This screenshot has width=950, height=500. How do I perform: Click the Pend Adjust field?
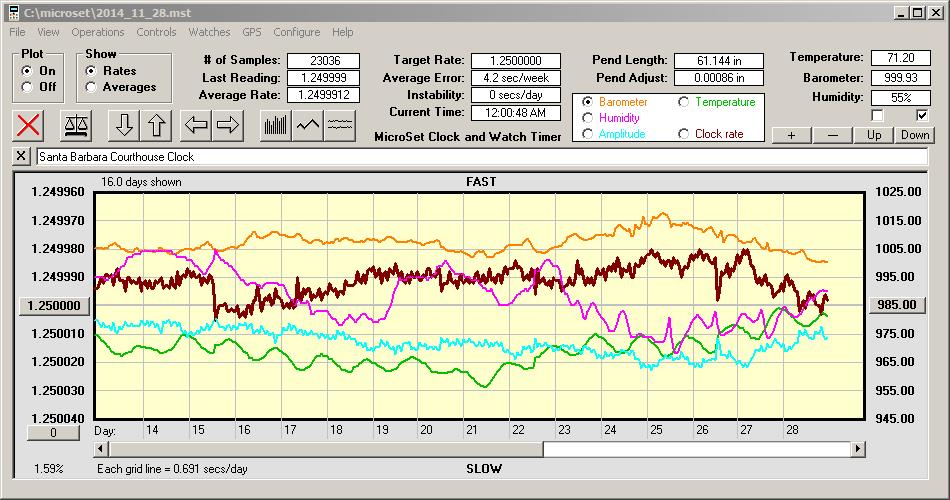pos(719,78)
